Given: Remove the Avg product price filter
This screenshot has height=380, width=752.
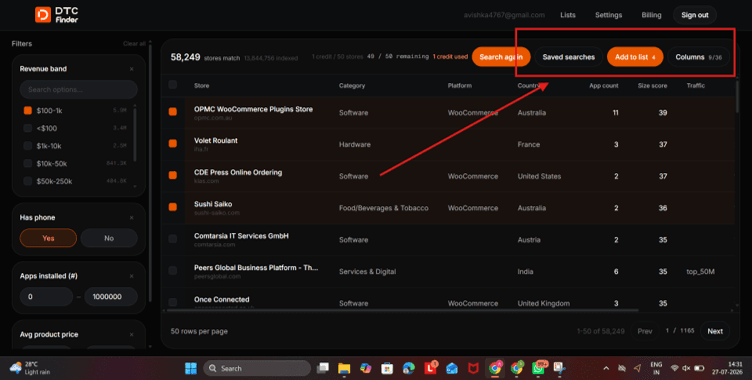Looking at the screenshot, I should 131,335.
